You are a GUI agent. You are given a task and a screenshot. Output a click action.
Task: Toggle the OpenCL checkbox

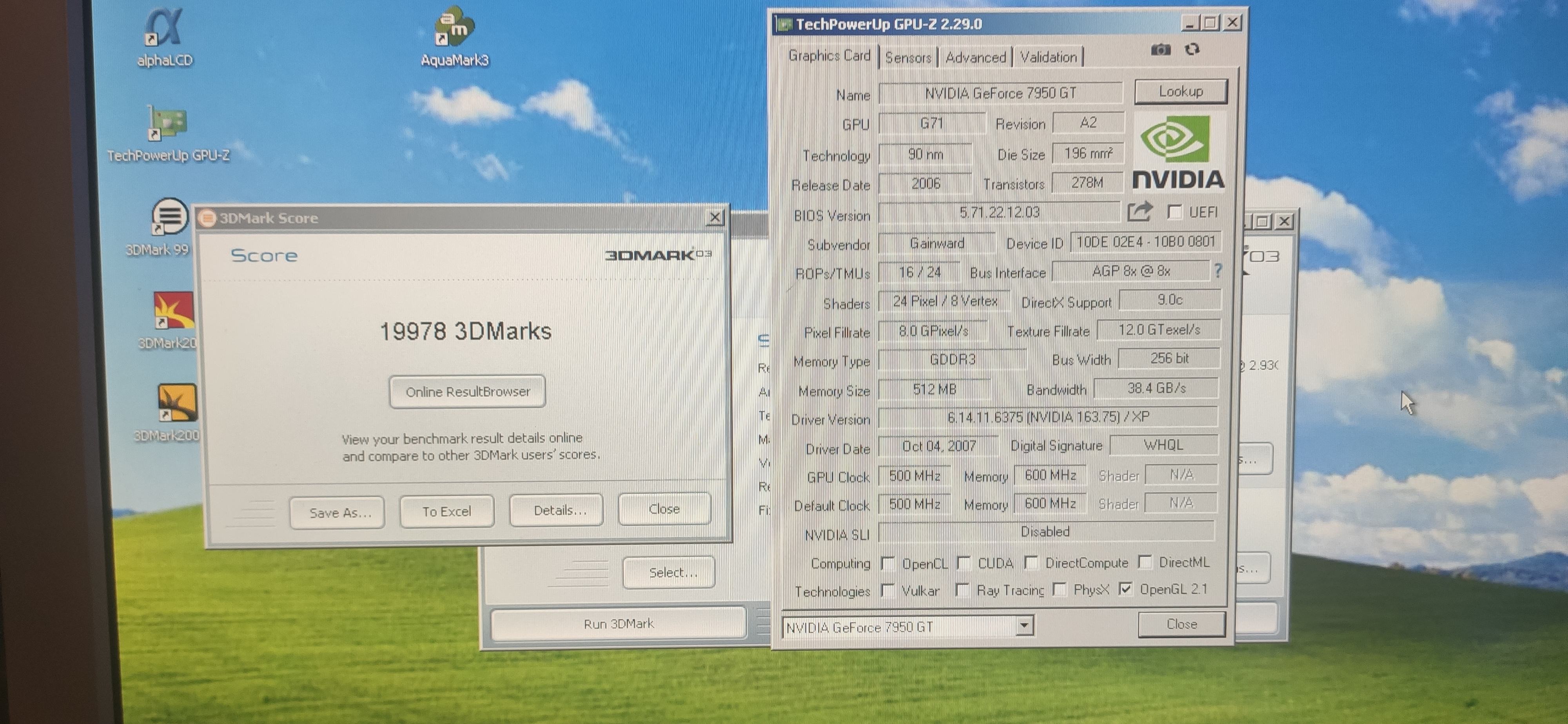pyautogui.click(x=887, y=564)
